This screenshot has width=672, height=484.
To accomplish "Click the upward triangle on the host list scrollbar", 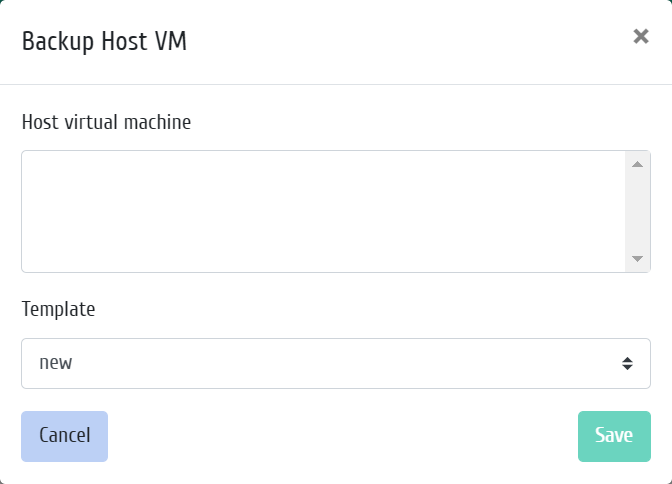I will pos(637,164).
